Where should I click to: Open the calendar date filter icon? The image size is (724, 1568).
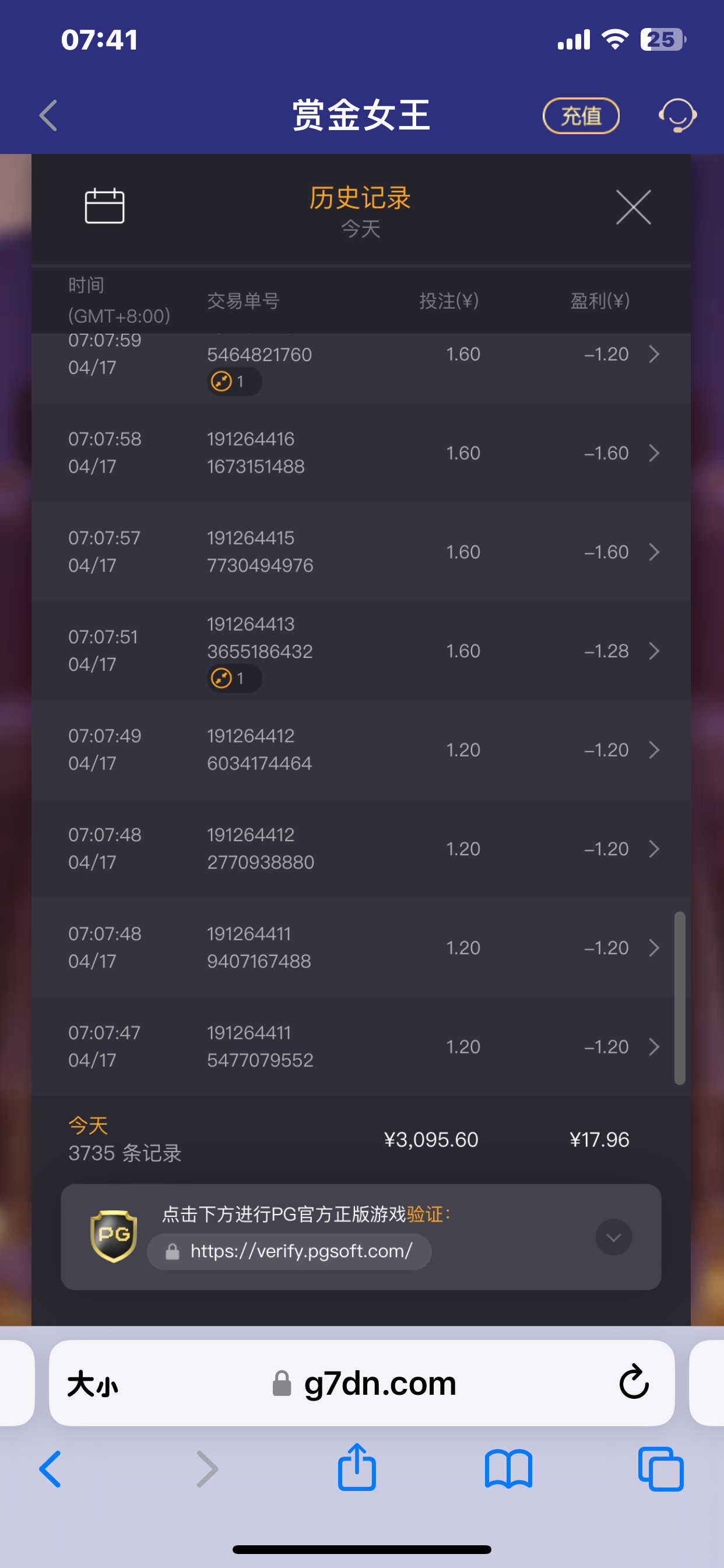tap(105, 206)
